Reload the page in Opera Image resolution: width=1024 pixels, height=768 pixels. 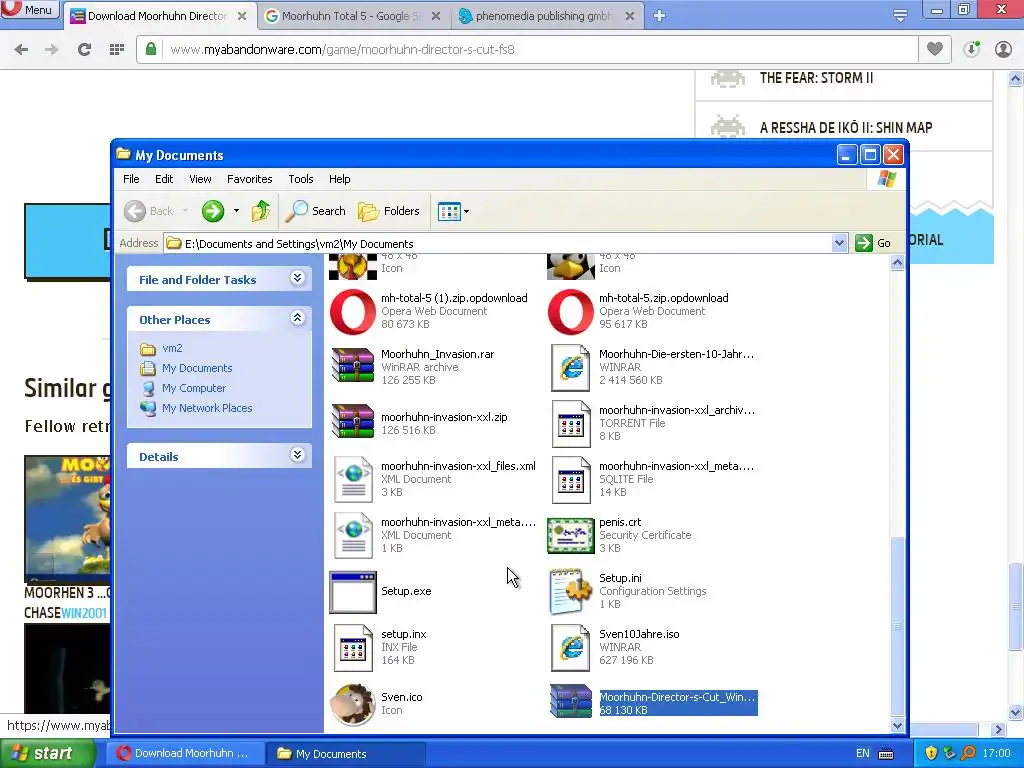84,49
